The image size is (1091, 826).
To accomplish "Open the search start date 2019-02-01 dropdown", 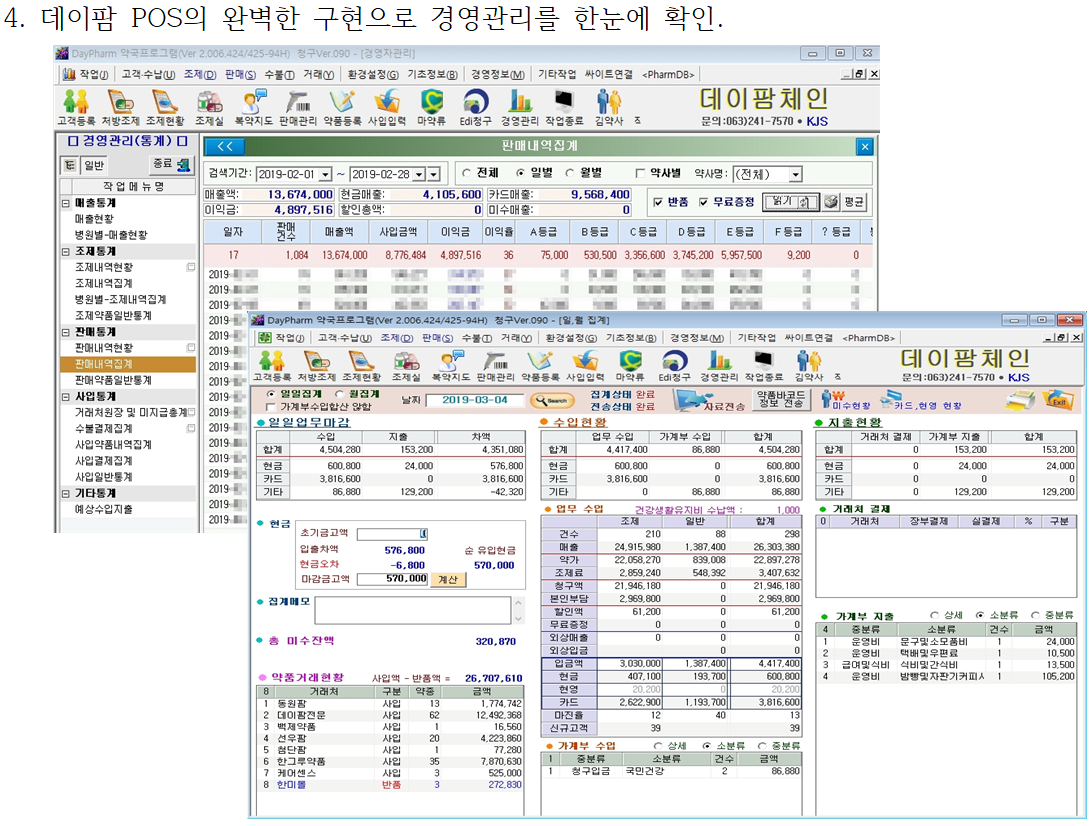I will coord(325,174).
